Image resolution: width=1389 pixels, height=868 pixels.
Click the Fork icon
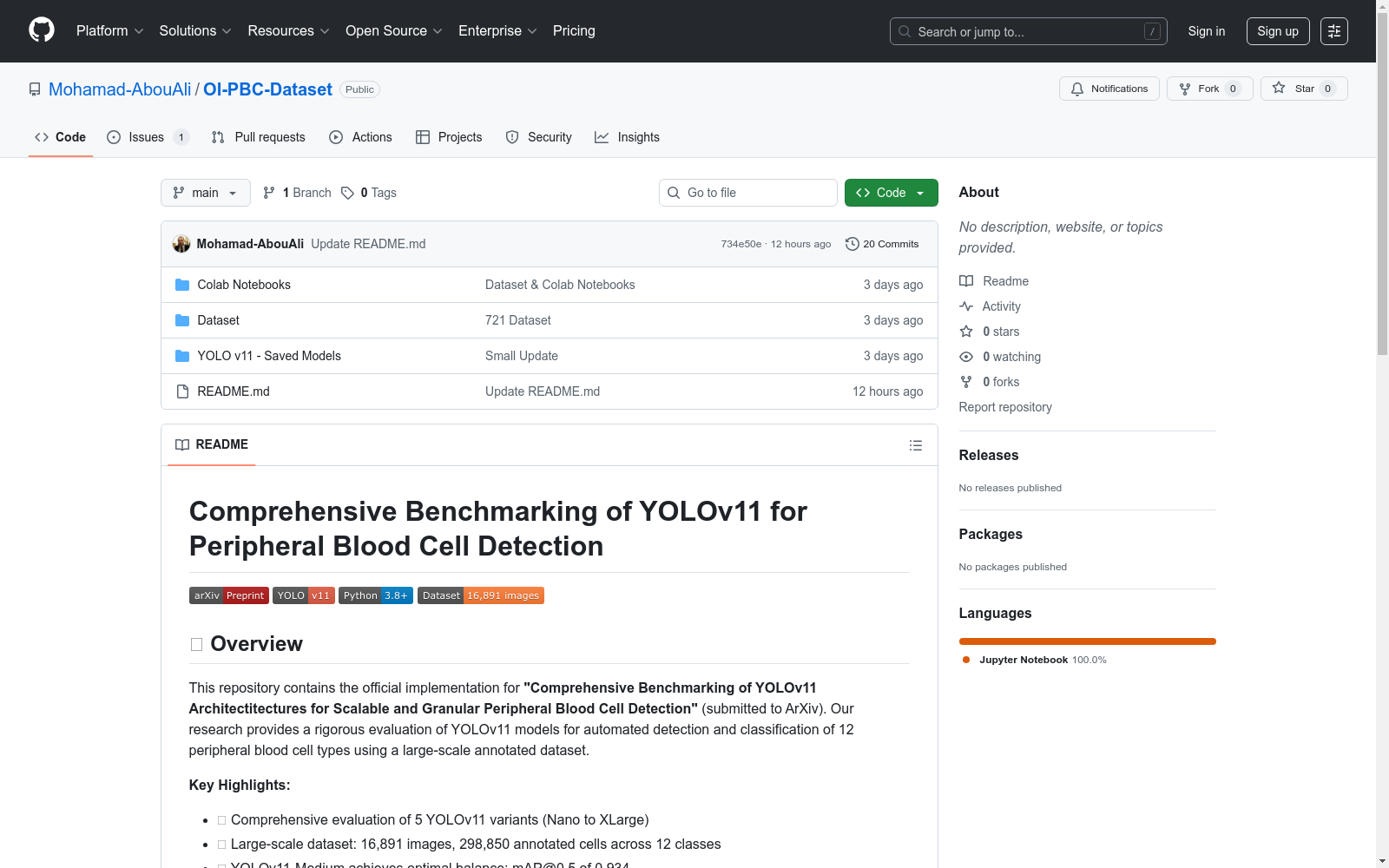1185,89
